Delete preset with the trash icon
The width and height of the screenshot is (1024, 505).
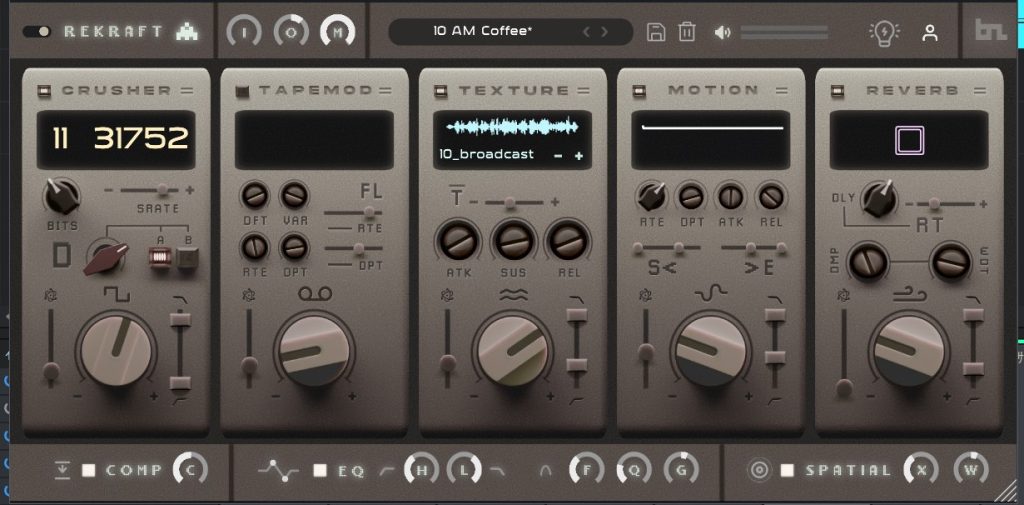coord(687,32)
